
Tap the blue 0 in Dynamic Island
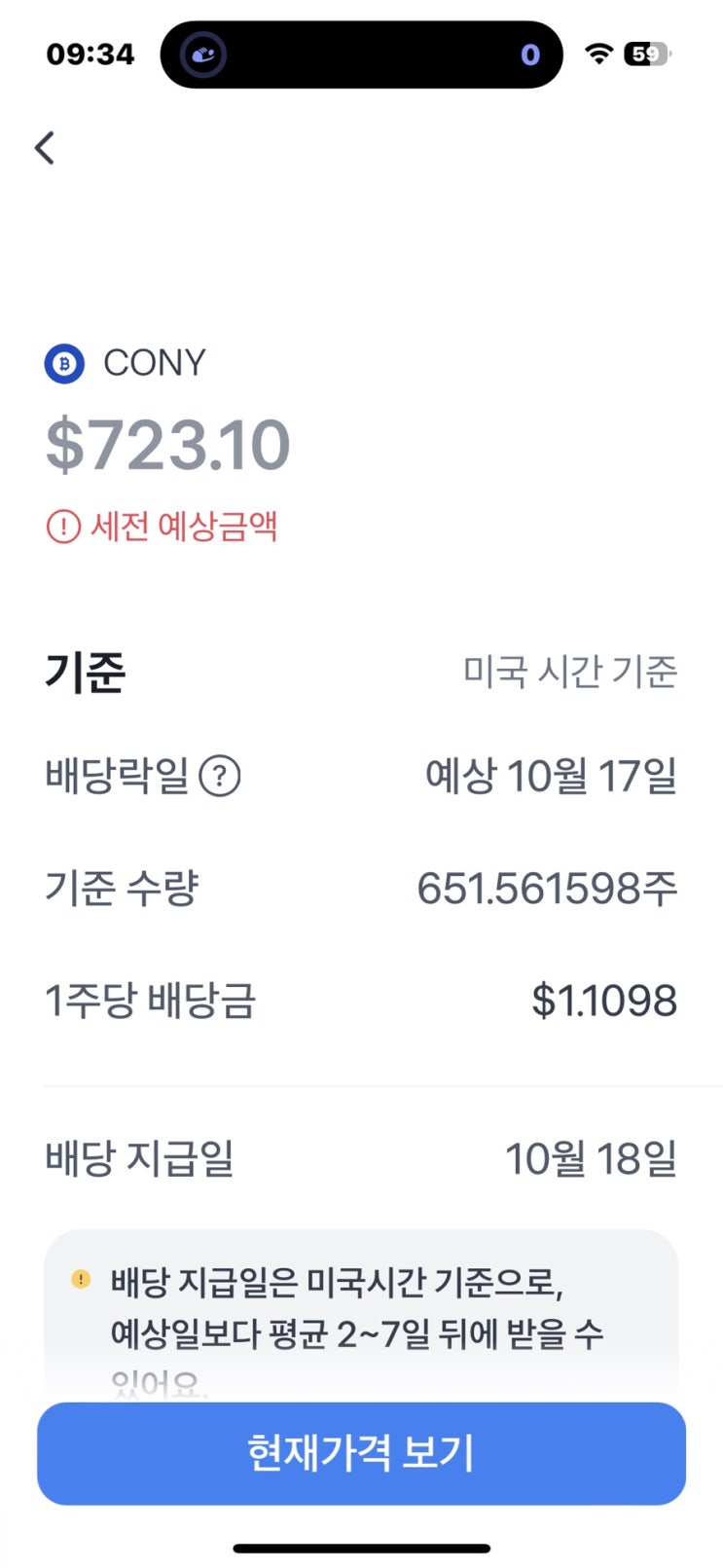pyautogui.click(x=529, y=55)
